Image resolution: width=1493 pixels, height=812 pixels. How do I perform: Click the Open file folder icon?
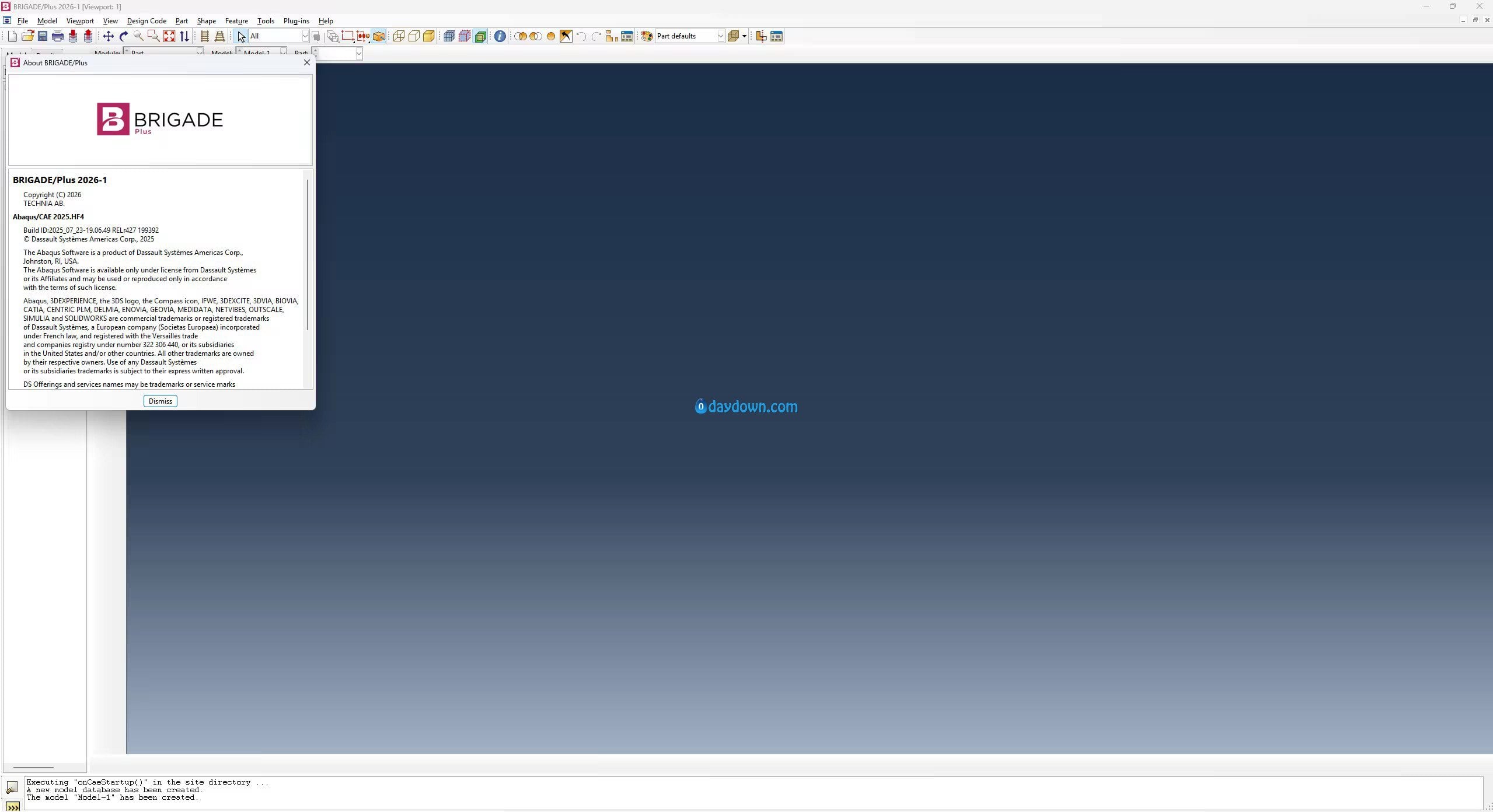click(27, 36)
